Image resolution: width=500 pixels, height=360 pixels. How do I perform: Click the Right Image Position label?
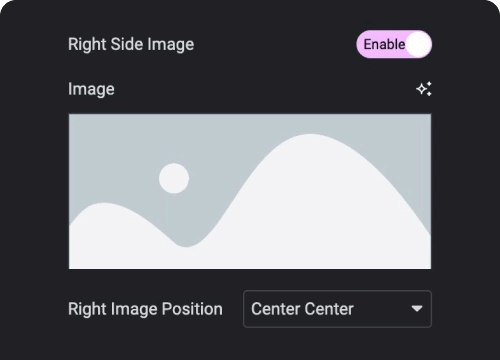[x=145, y=309]
